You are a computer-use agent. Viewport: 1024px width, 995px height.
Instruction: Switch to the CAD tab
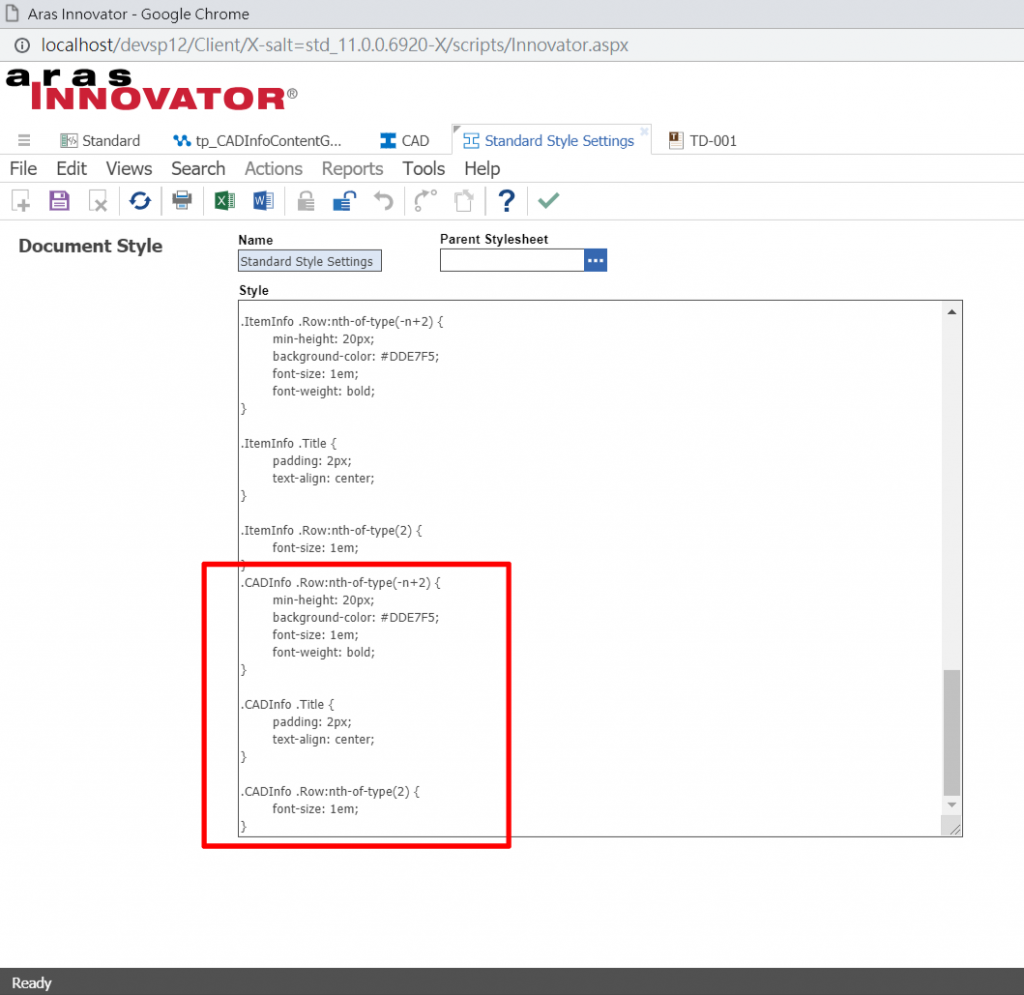pyautogui.click(x=405, y=140)
